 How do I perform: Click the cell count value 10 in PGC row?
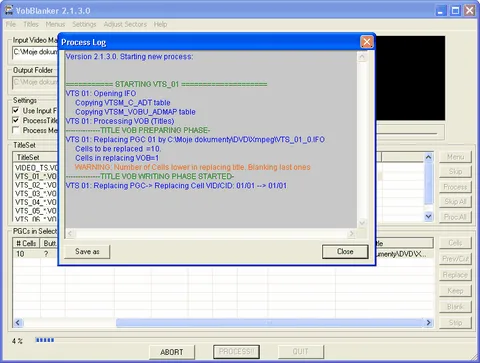[20, 254]
